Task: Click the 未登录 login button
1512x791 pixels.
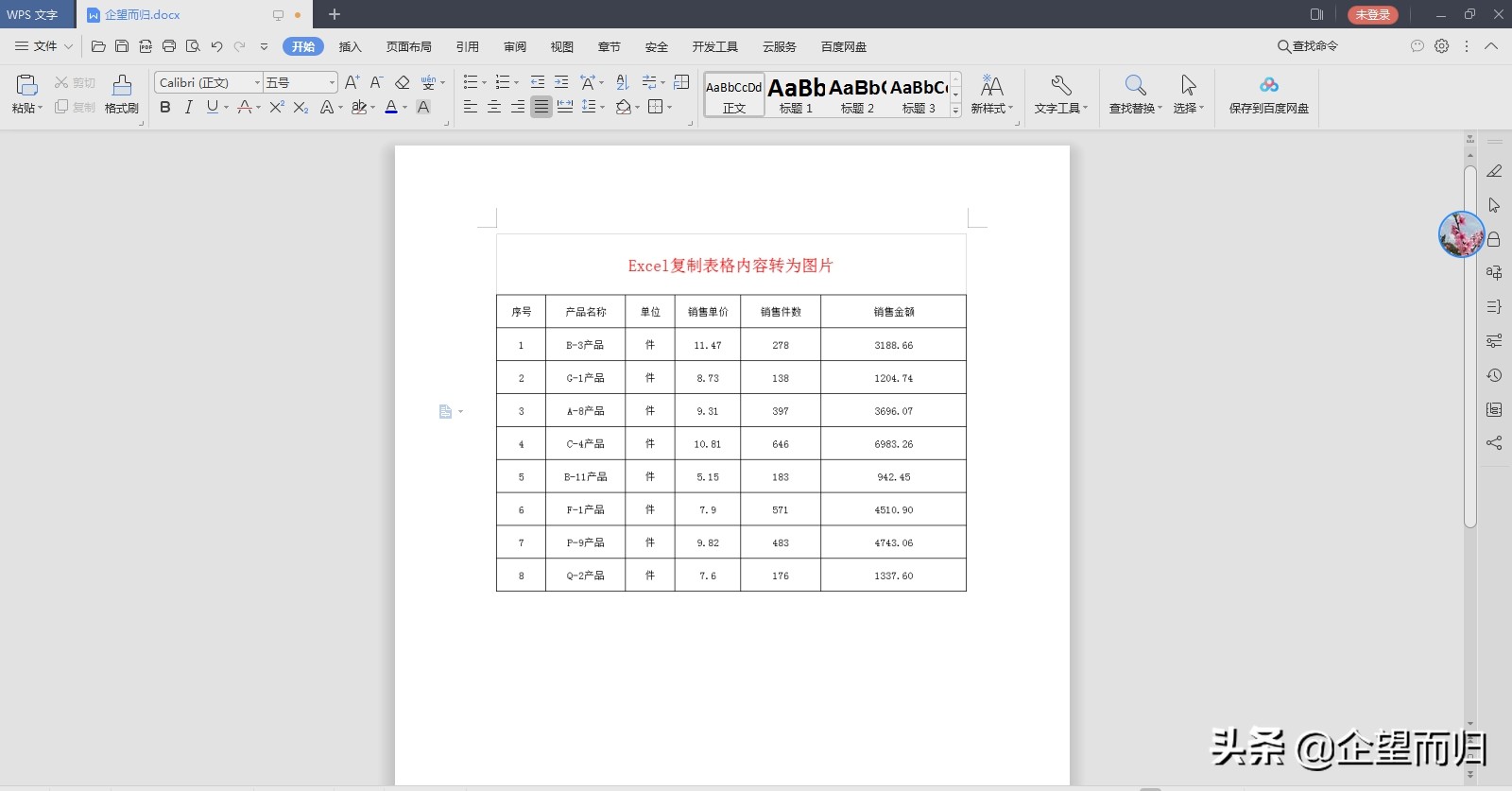Action: (1372, 14)
